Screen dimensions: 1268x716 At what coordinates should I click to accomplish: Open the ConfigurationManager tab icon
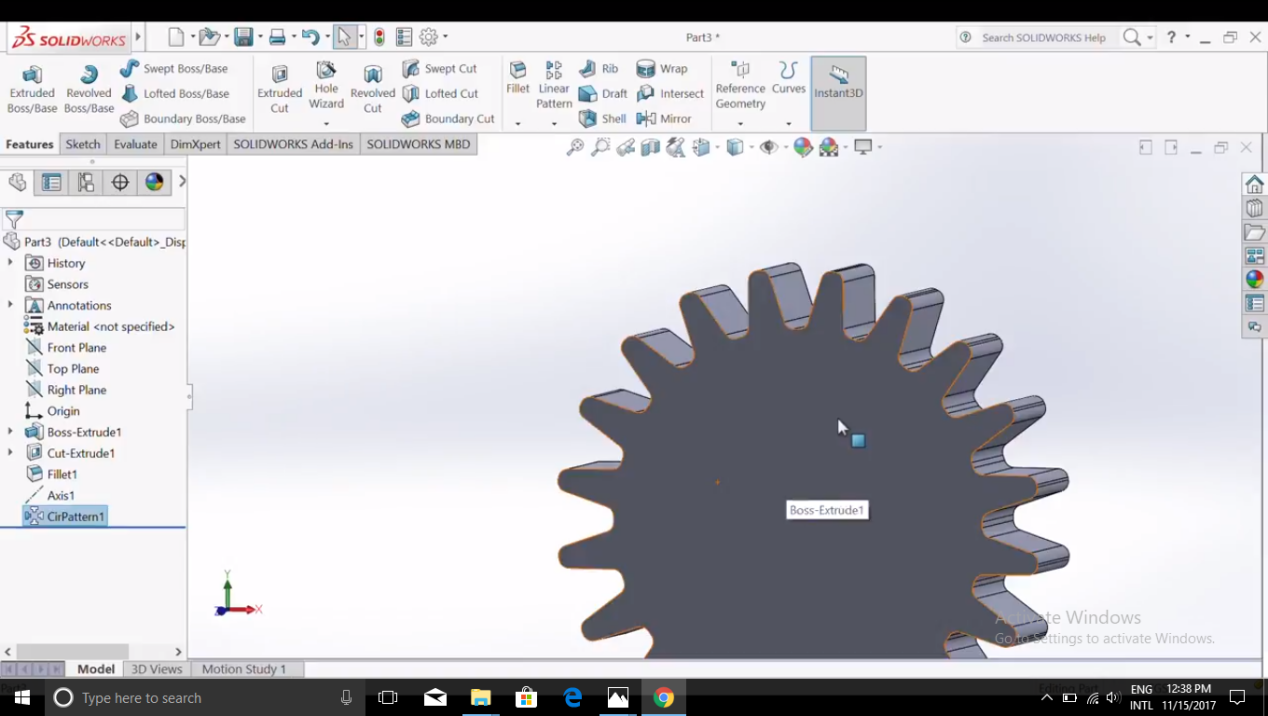pyautogui.click(x=86, y=182)
